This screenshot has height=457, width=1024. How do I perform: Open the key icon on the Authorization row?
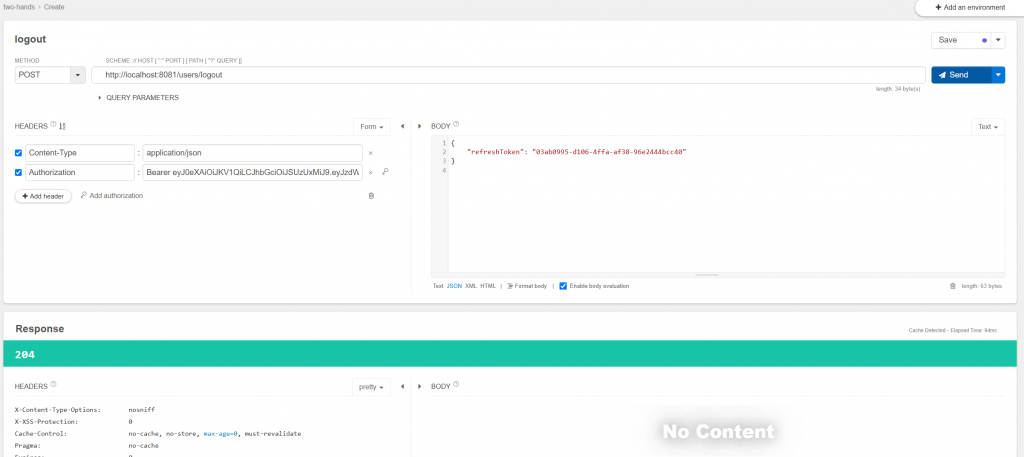(x=385, y=172)
